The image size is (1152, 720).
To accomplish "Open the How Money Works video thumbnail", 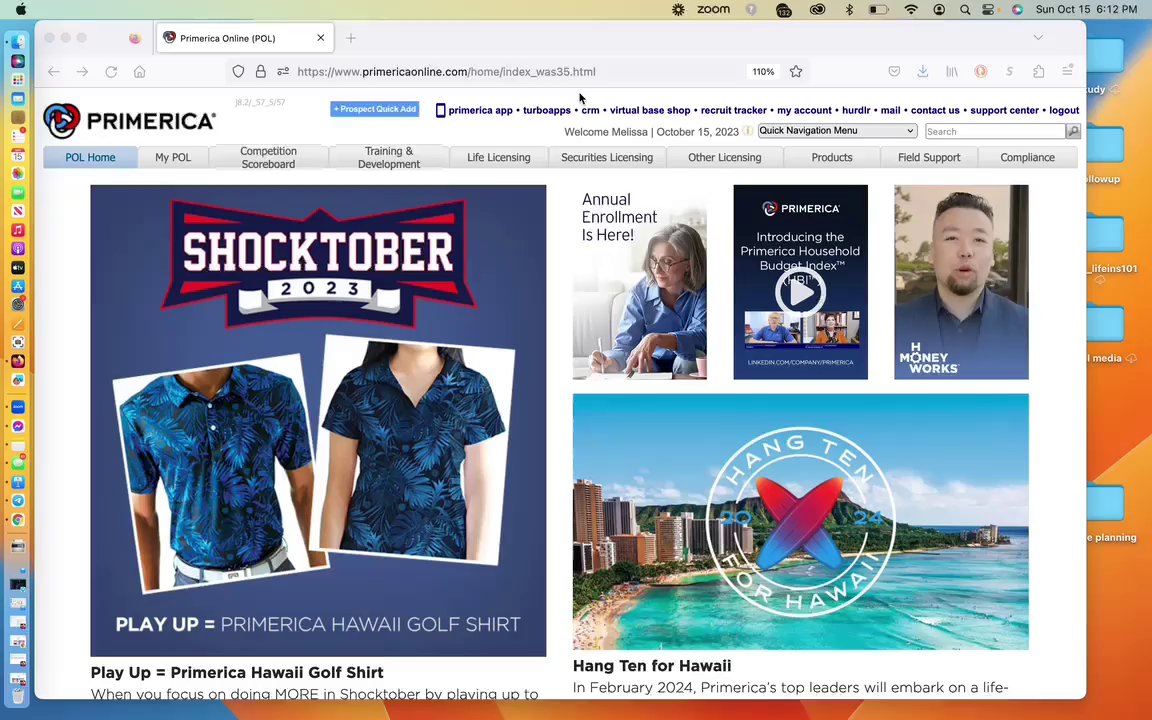I will pos(961,282).
